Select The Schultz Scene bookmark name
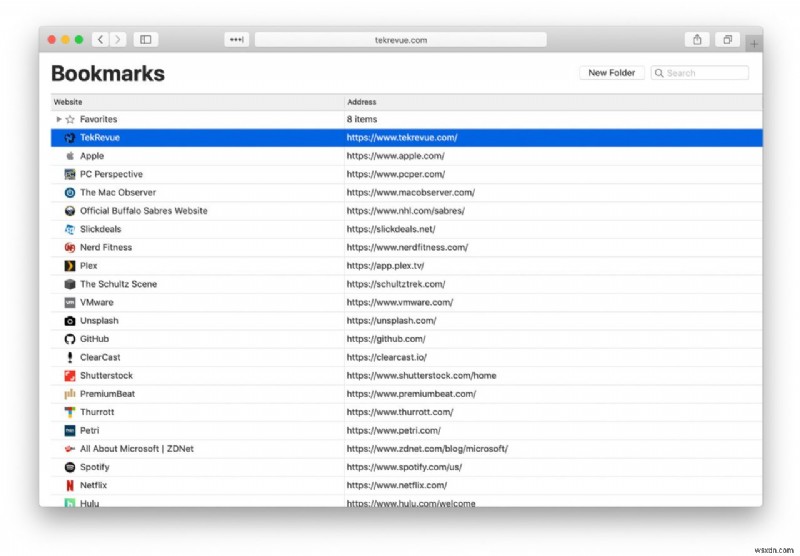 point(118,284)
